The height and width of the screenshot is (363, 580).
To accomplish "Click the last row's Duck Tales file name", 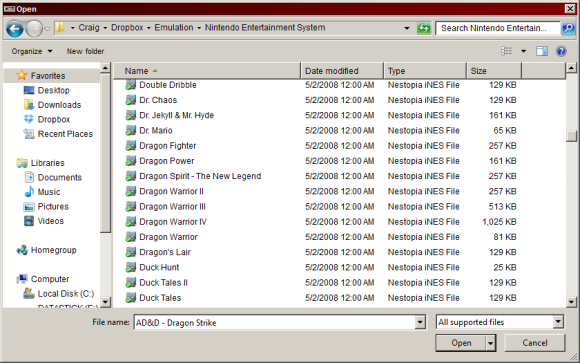I will 160,298.
